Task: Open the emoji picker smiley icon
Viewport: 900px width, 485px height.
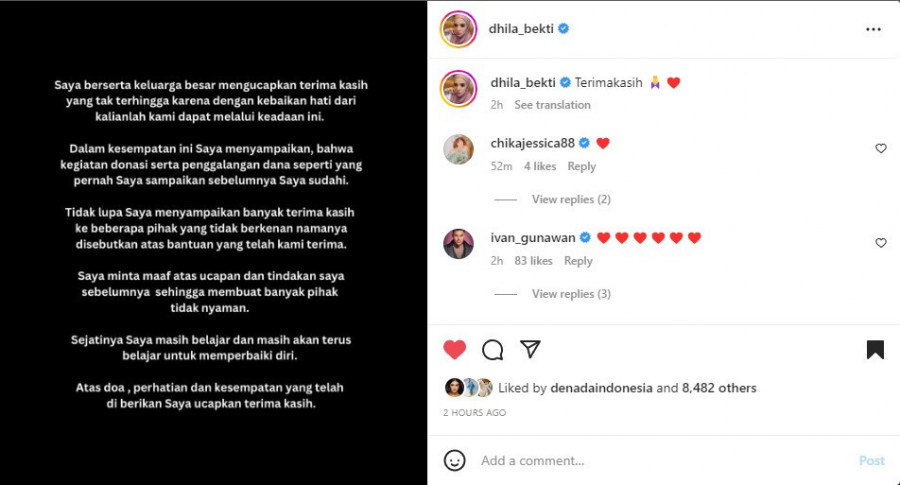Action: [x=455, y=460]
